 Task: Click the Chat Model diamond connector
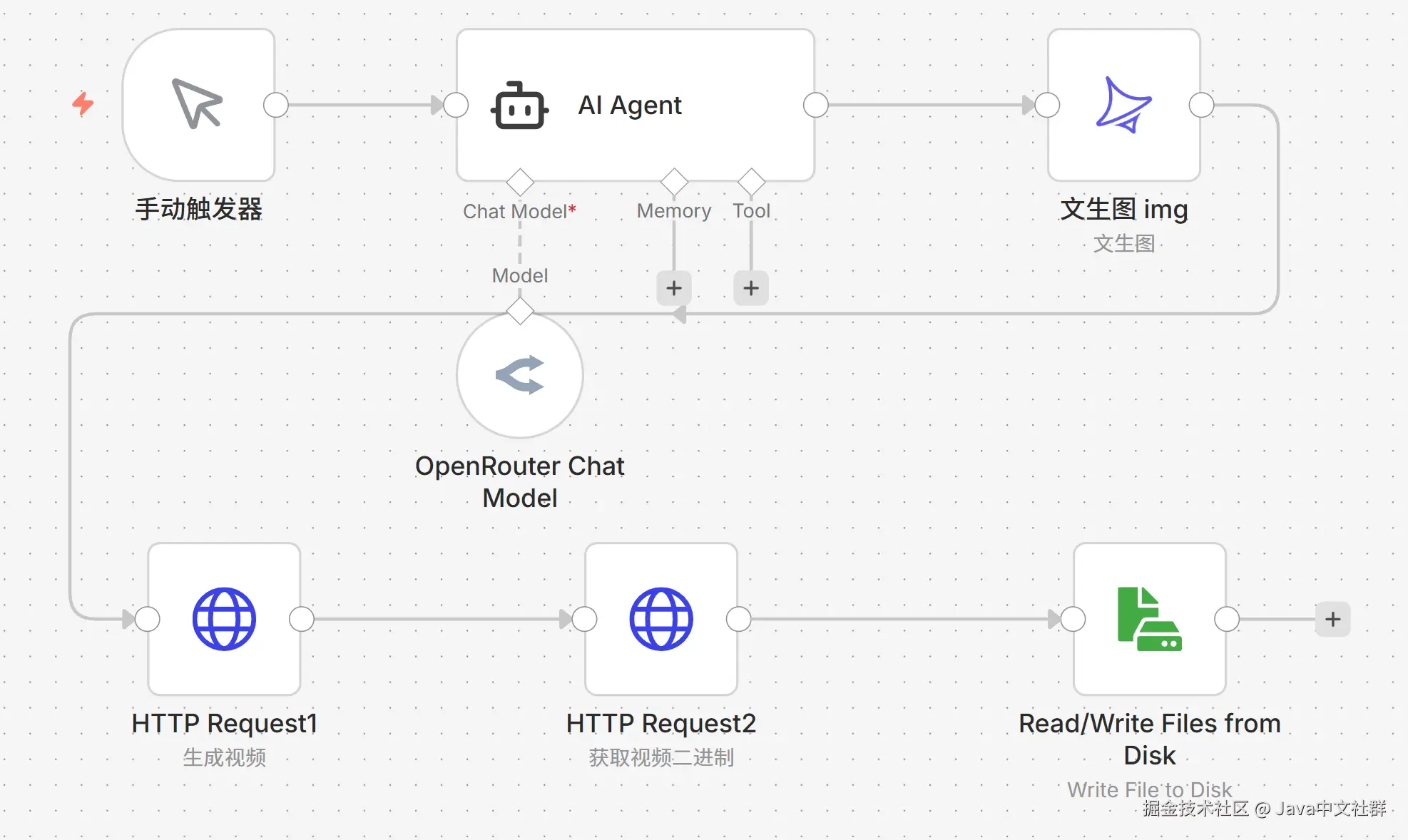[520, 182]
